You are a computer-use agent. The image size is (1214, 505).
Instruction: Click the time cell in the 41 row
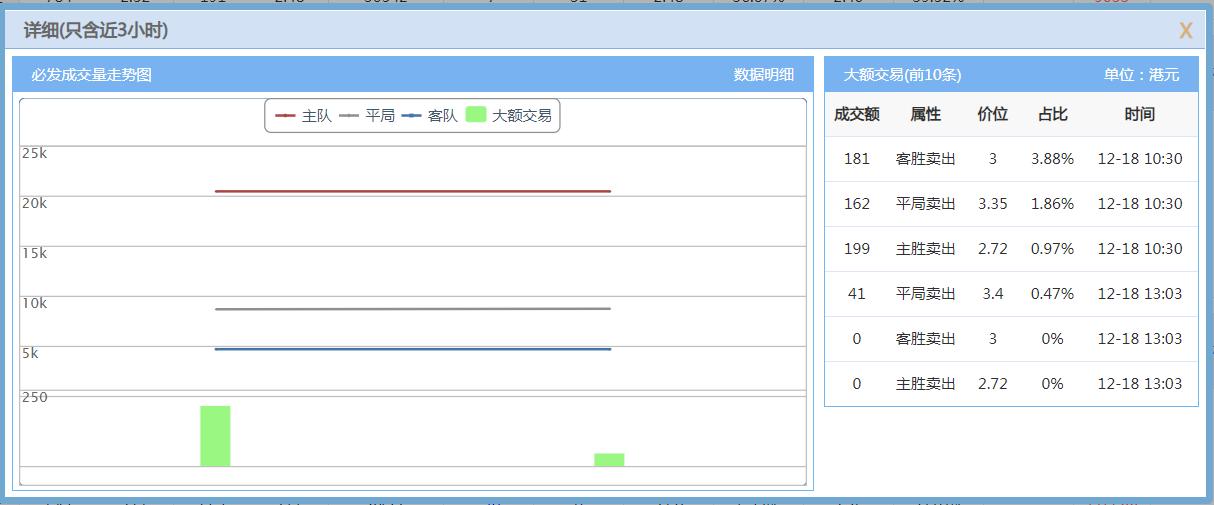pos(1140,294)
